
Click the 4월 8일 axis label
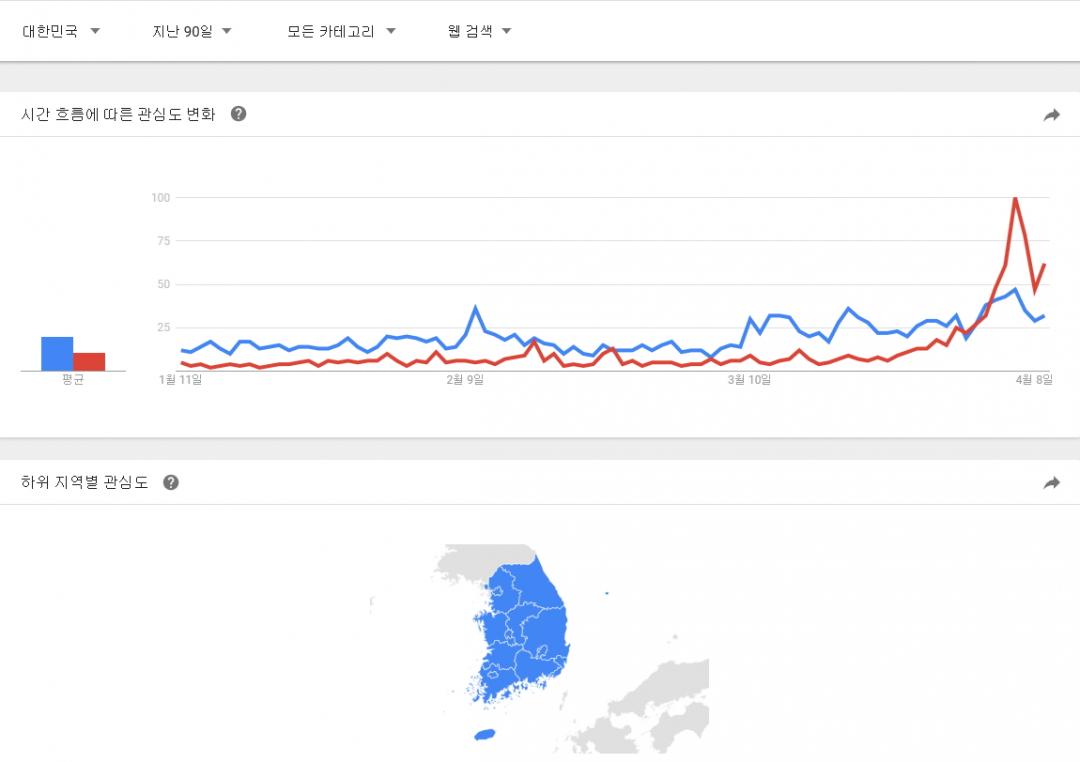(1033, 379)
